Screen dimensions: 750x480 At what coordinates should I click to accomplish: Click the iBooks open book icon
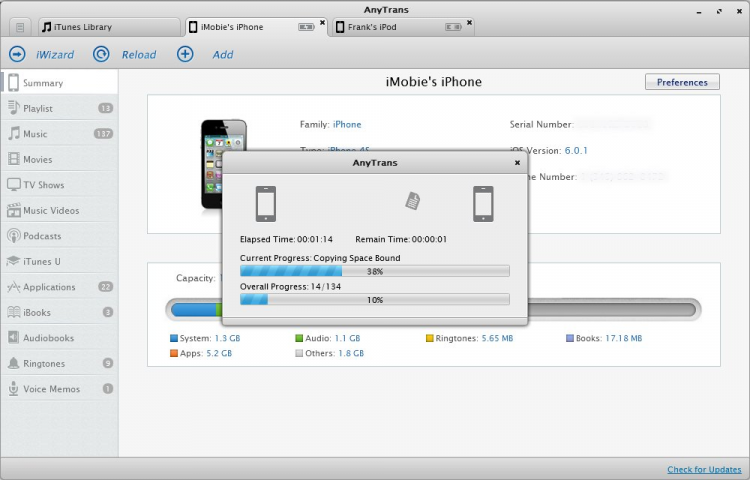click(13, 312)
